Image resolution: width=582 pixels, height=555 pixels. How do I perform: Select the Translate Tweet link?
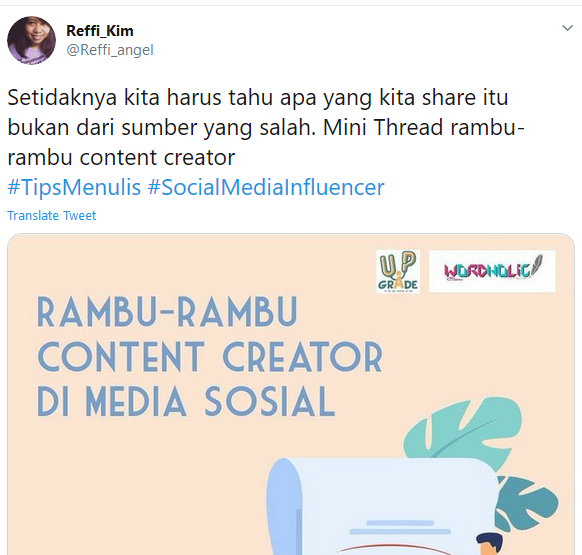coord(52,215)
